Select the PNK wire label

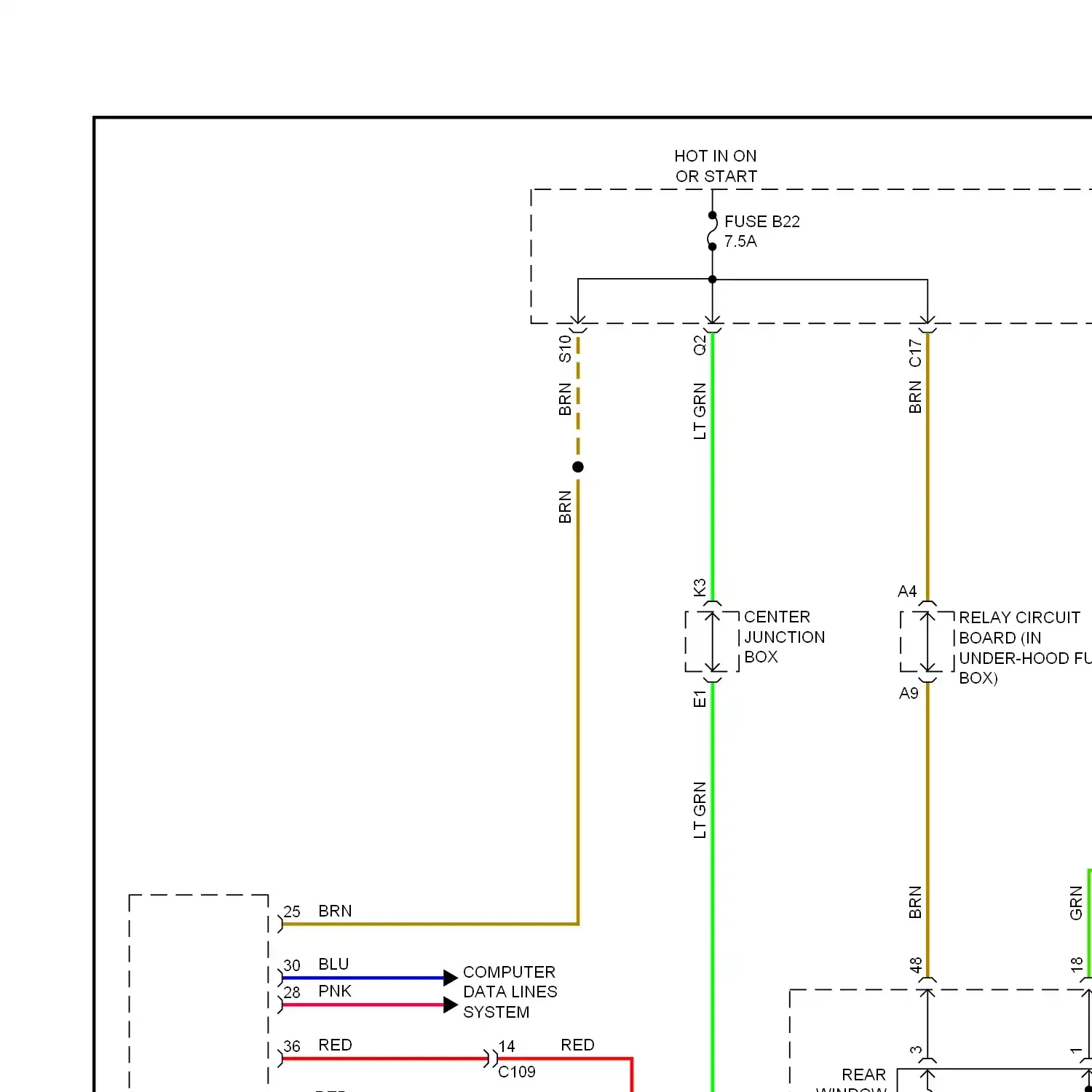pyautogui.click(x=335, y=991)
